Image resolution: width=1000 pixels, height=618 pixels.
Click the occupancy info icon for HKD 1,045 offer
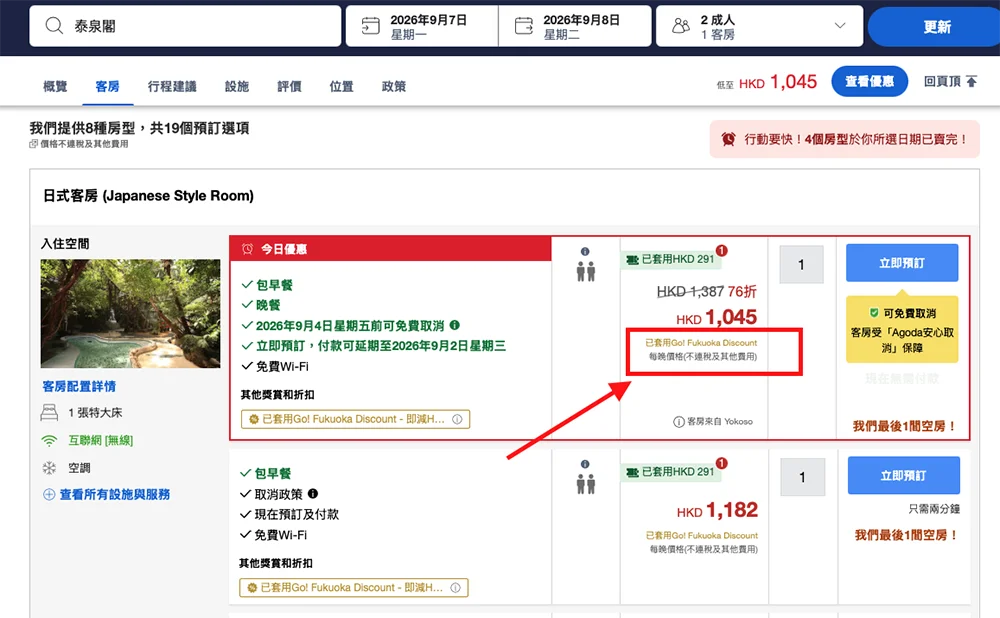585,251
